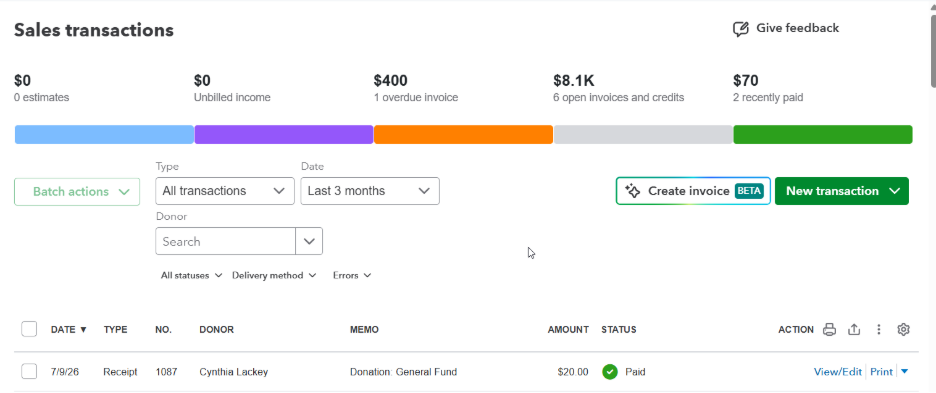Sort by the STATUS column header
This screenshot has height=393, width=936.
618,329
